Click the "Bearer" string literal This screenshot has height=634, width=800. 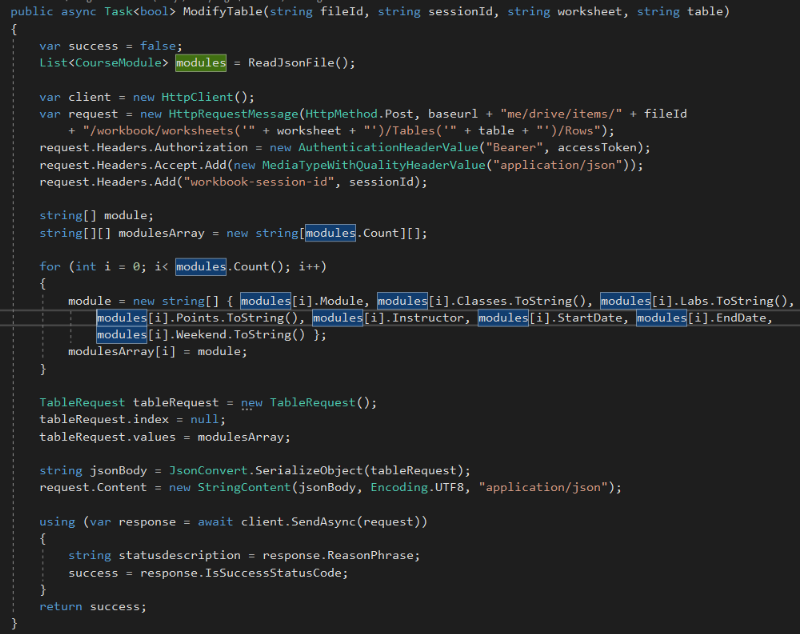pos(514,147)
